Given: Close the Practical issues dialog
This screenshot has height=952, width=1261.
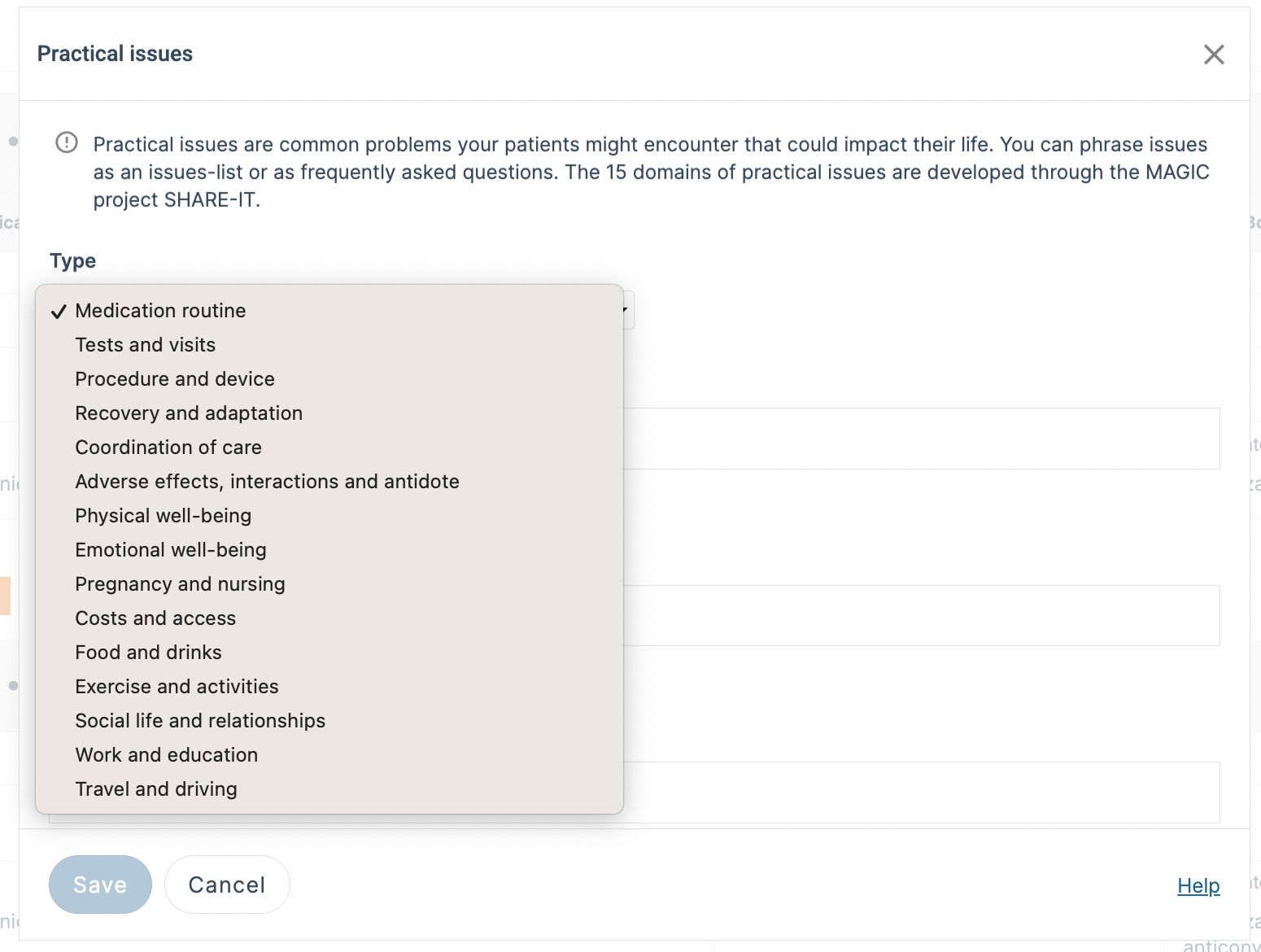Looking at the screenshot, I should pos(1214,55).
